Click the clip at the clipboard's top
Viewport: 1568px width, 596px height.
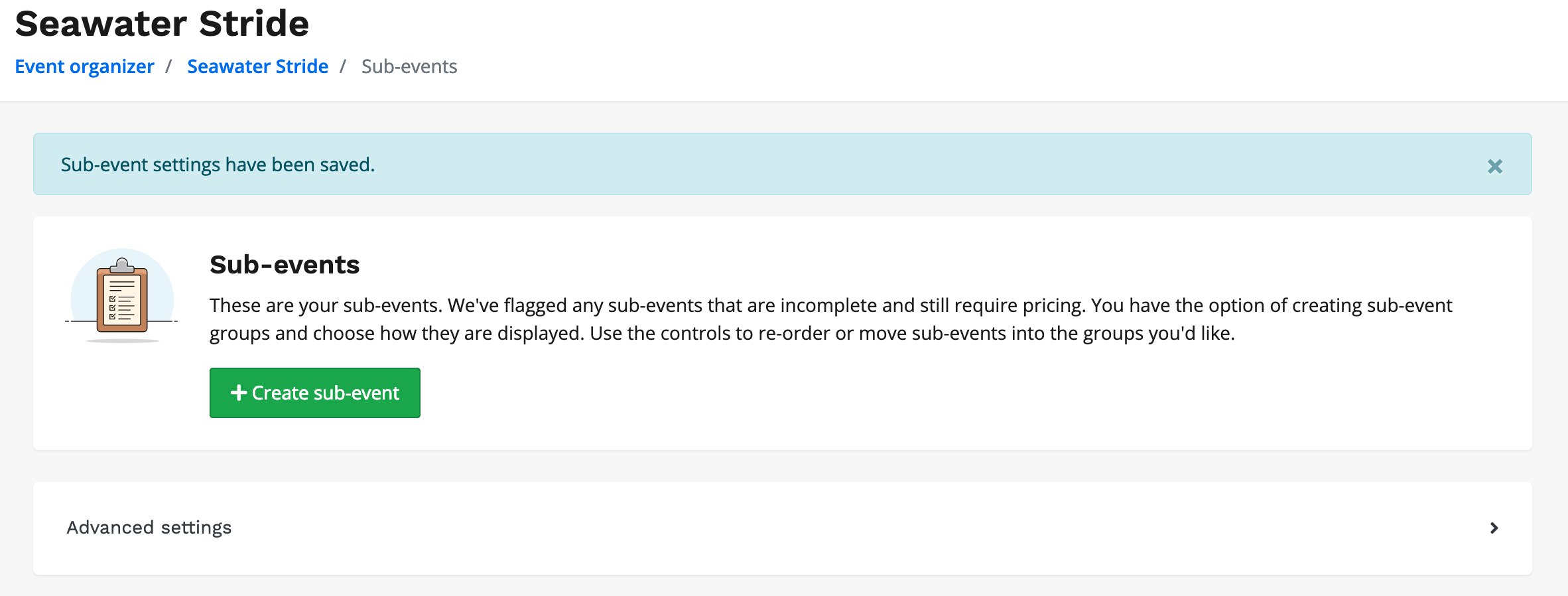click(x=122, y=266)
